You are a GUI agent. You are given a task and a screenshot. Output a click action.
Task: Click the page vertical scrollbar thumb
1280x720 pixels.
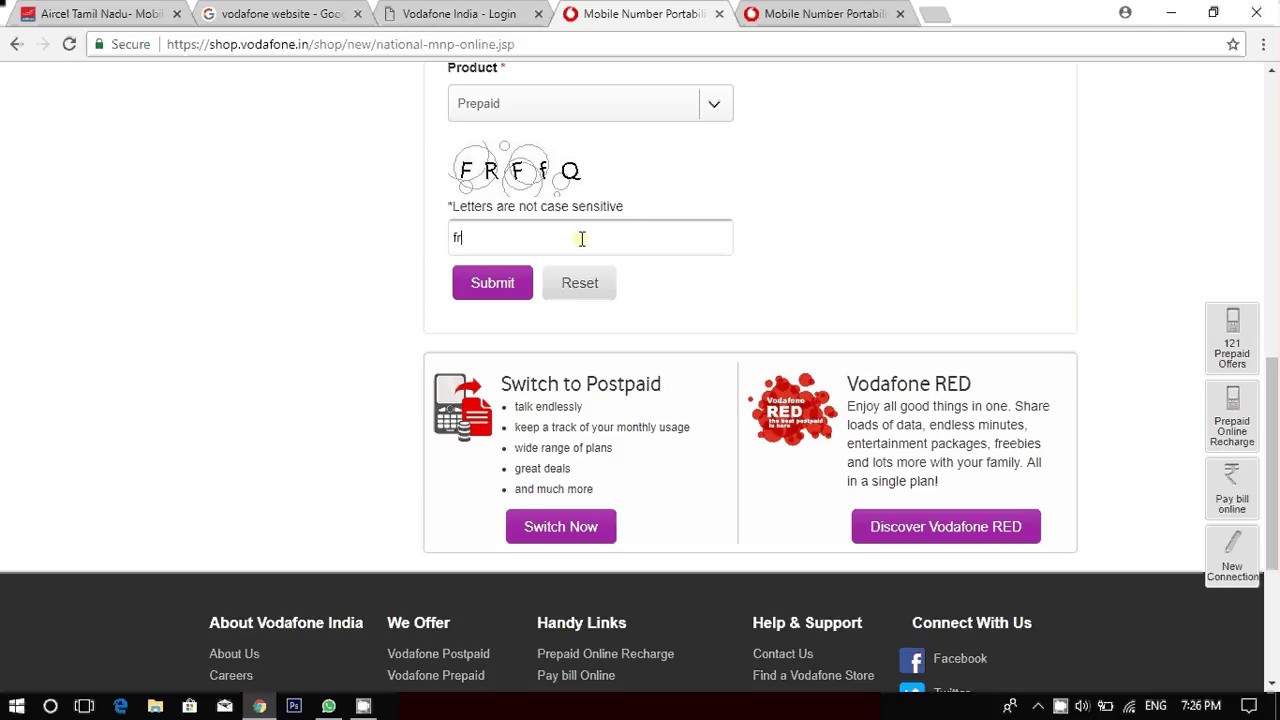tap(1272, 464)
